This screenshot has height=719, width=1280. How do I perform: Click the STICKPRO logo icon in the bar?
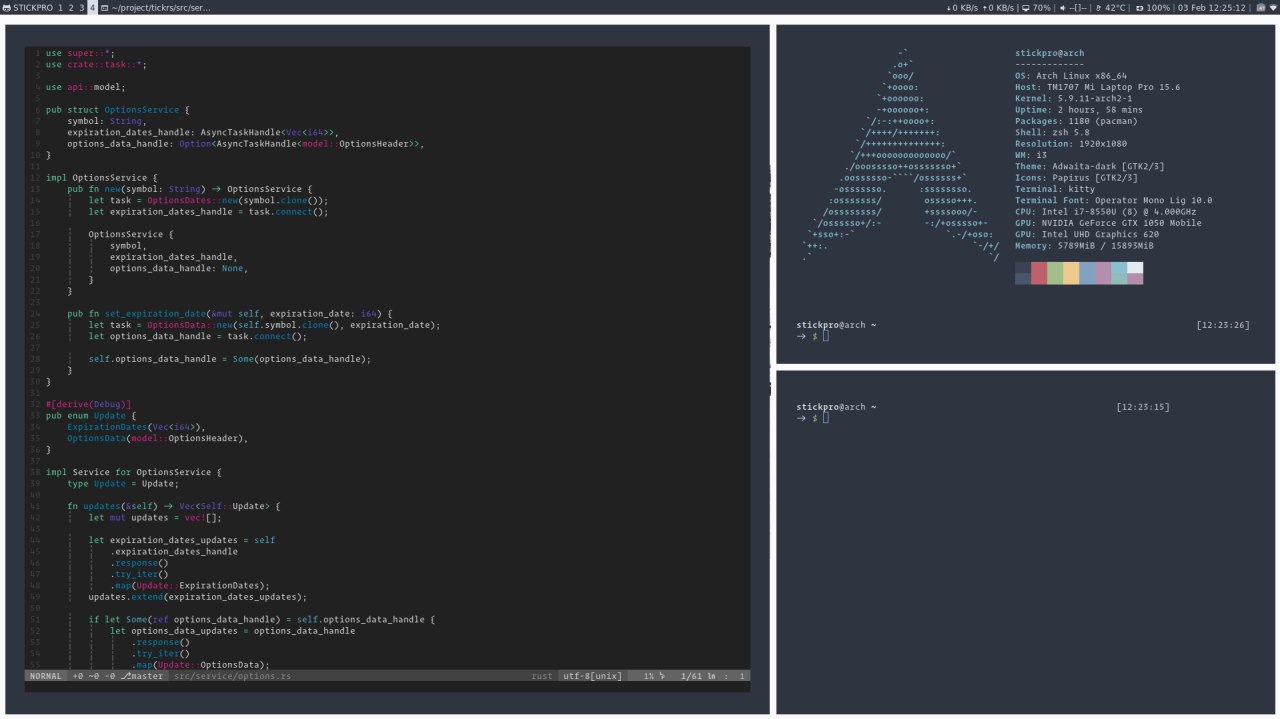(x=7, y=7)
